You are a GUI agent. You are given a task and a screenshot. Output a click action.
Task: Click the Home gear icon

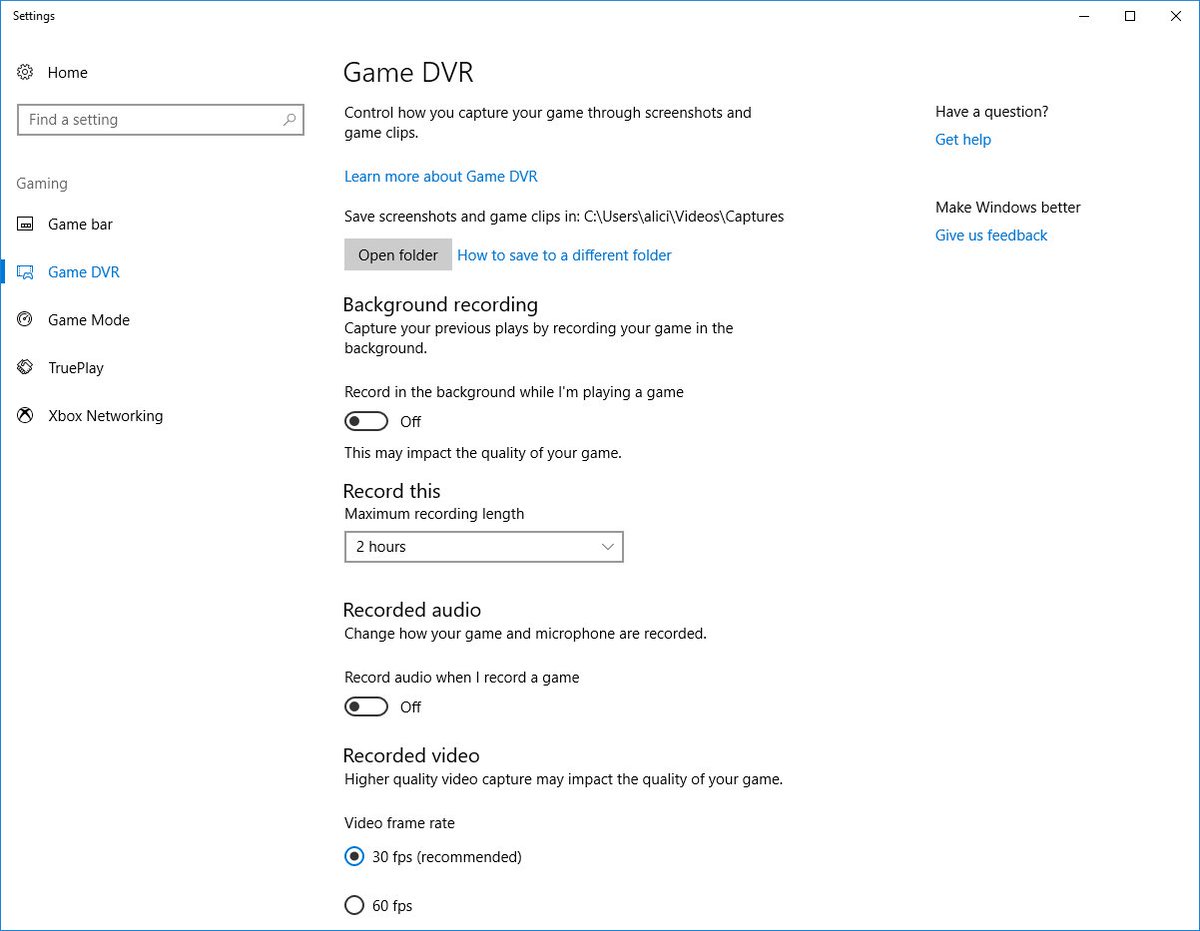[x=25, y=72]
